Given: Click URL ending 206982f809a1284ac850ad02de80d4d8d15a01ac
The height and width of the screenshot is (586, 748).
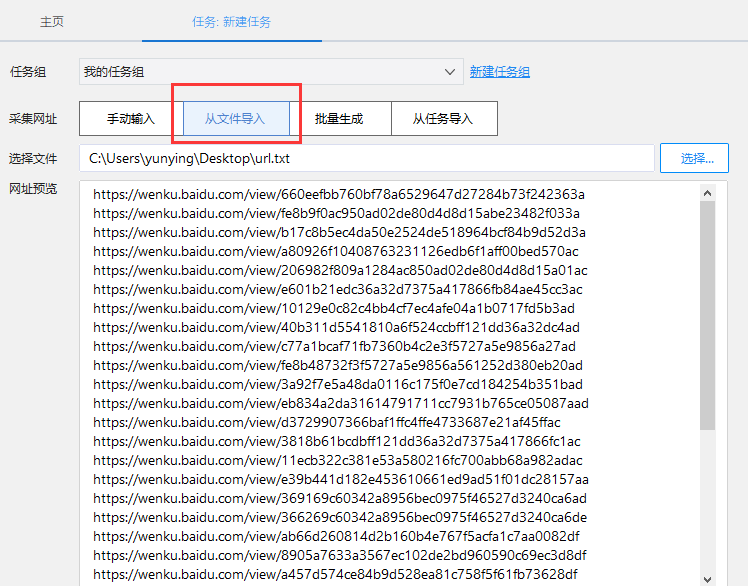Looking at the screenshot, I should [x=340, y=271].
